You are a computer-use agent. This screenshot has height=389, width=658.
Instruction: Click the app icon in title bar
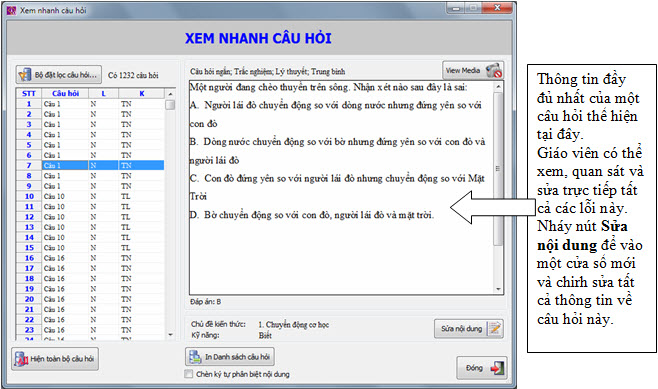click(11, 10)
